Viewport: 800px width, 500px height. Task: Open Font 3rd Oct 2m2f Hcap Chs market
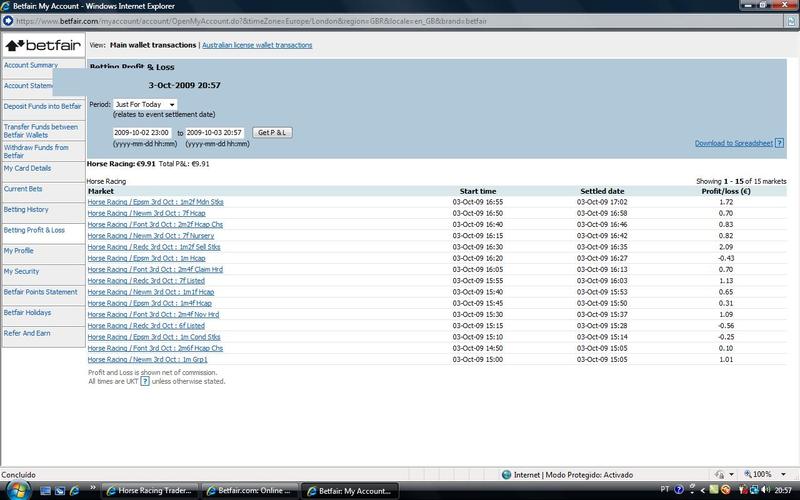click(x=156, y=224)
